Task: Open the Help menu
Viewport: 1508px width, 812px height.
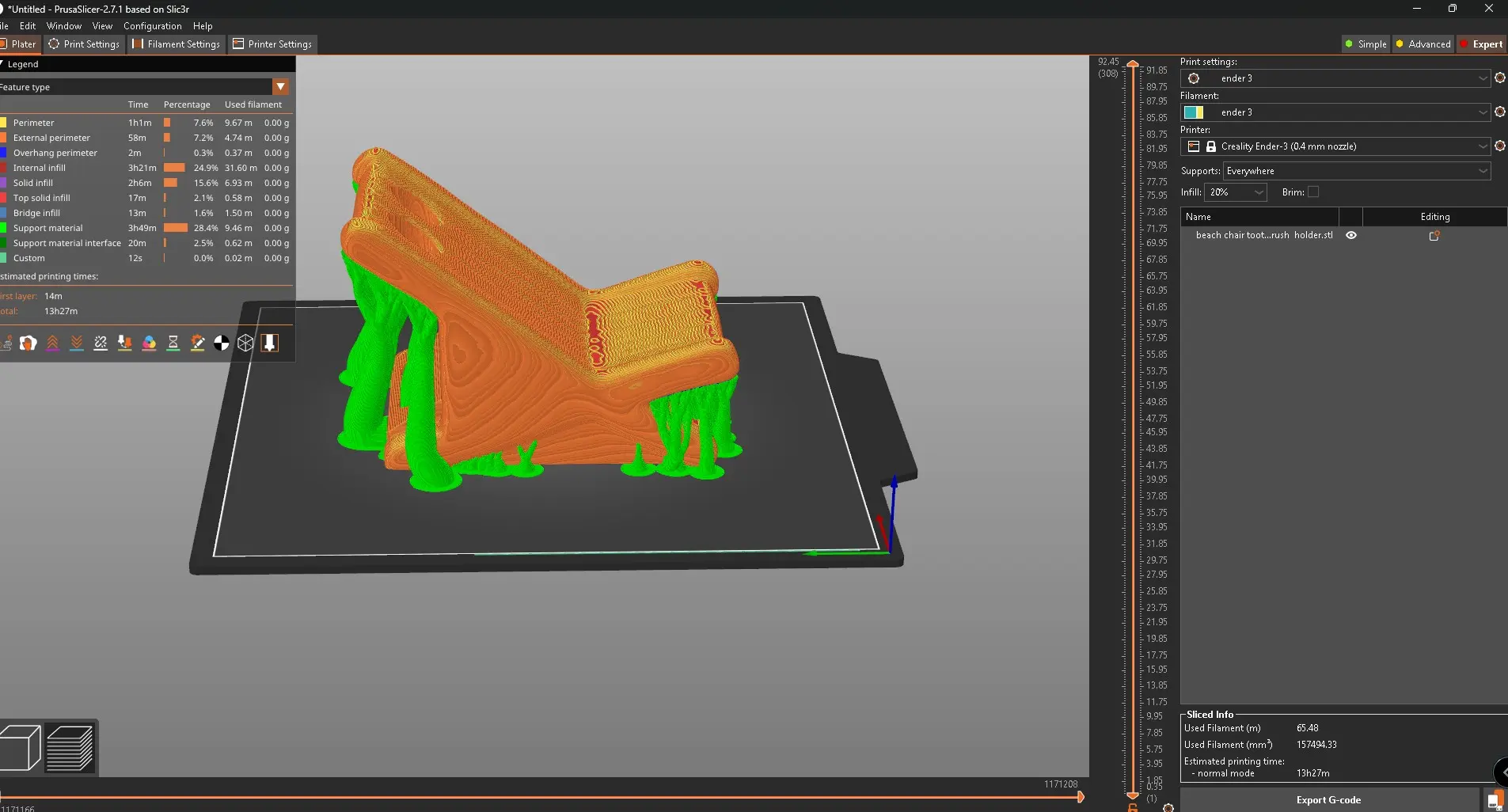Action: click(203, 26)
